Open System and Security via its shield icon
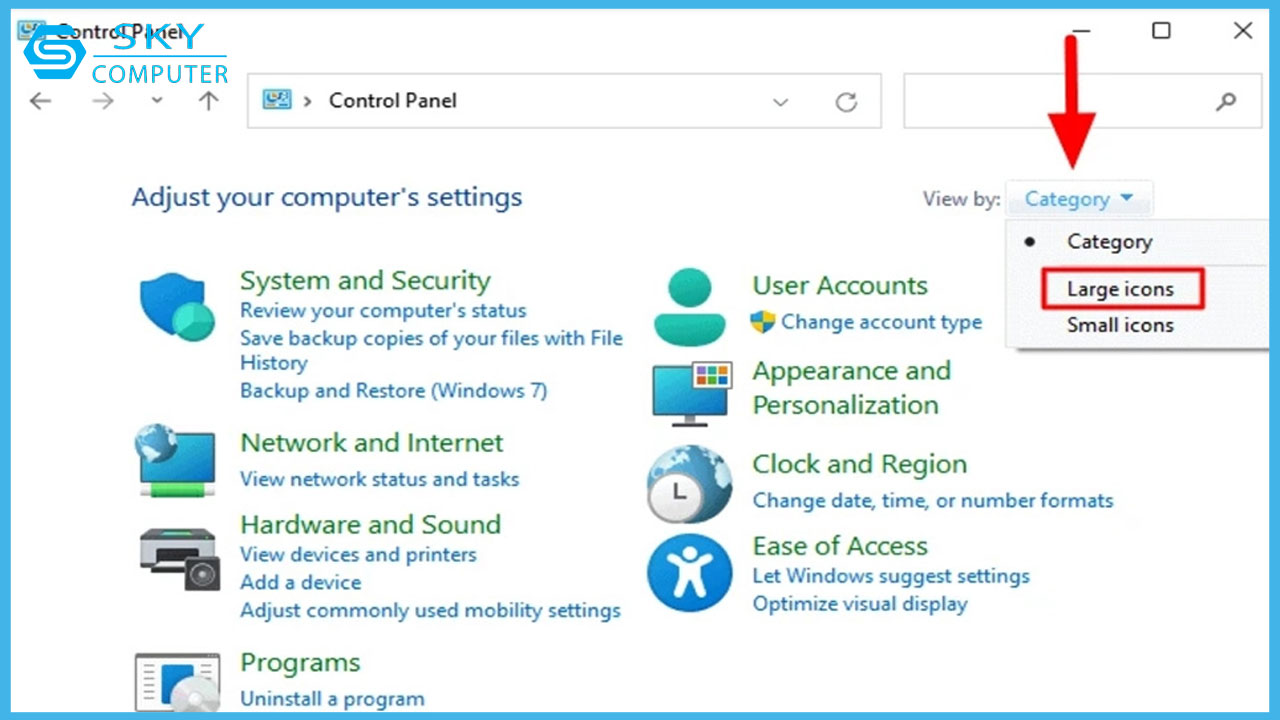The height and width of the screenshot is (720, 1280). (x=176, y=299)
